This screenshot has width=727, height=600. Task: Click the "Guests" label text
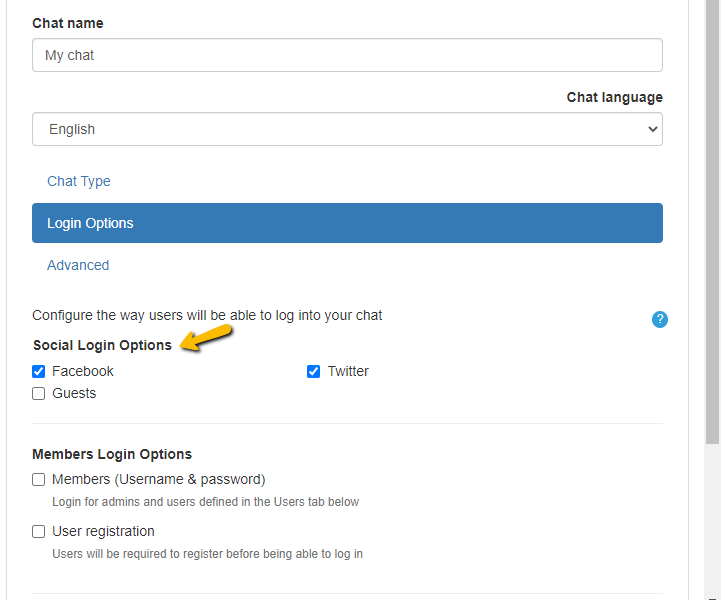point(74,393)
